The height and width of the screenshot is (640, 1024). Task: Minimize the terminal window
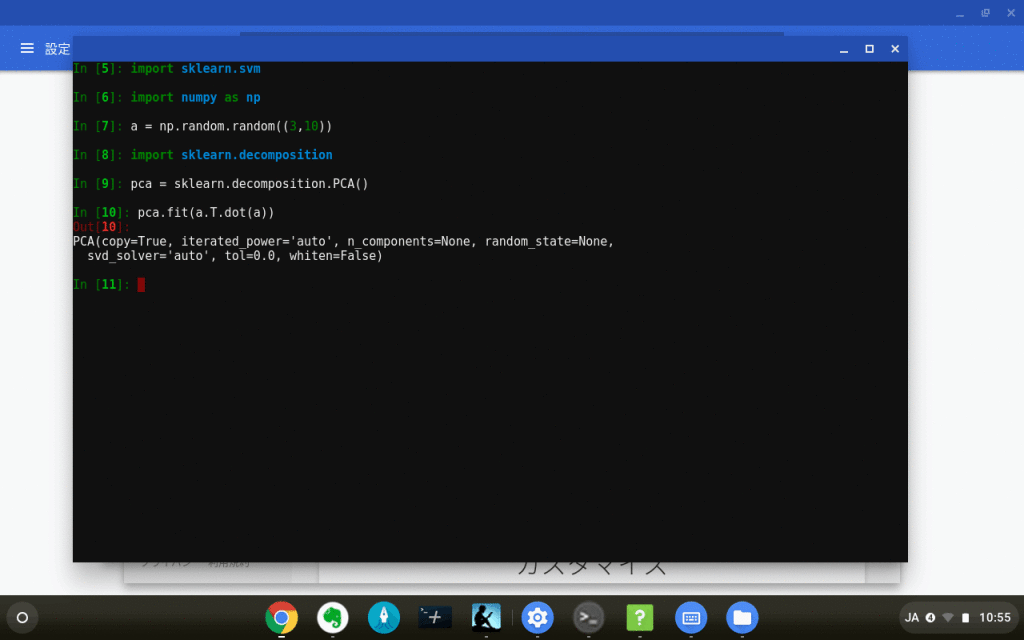tap(843, 48)
